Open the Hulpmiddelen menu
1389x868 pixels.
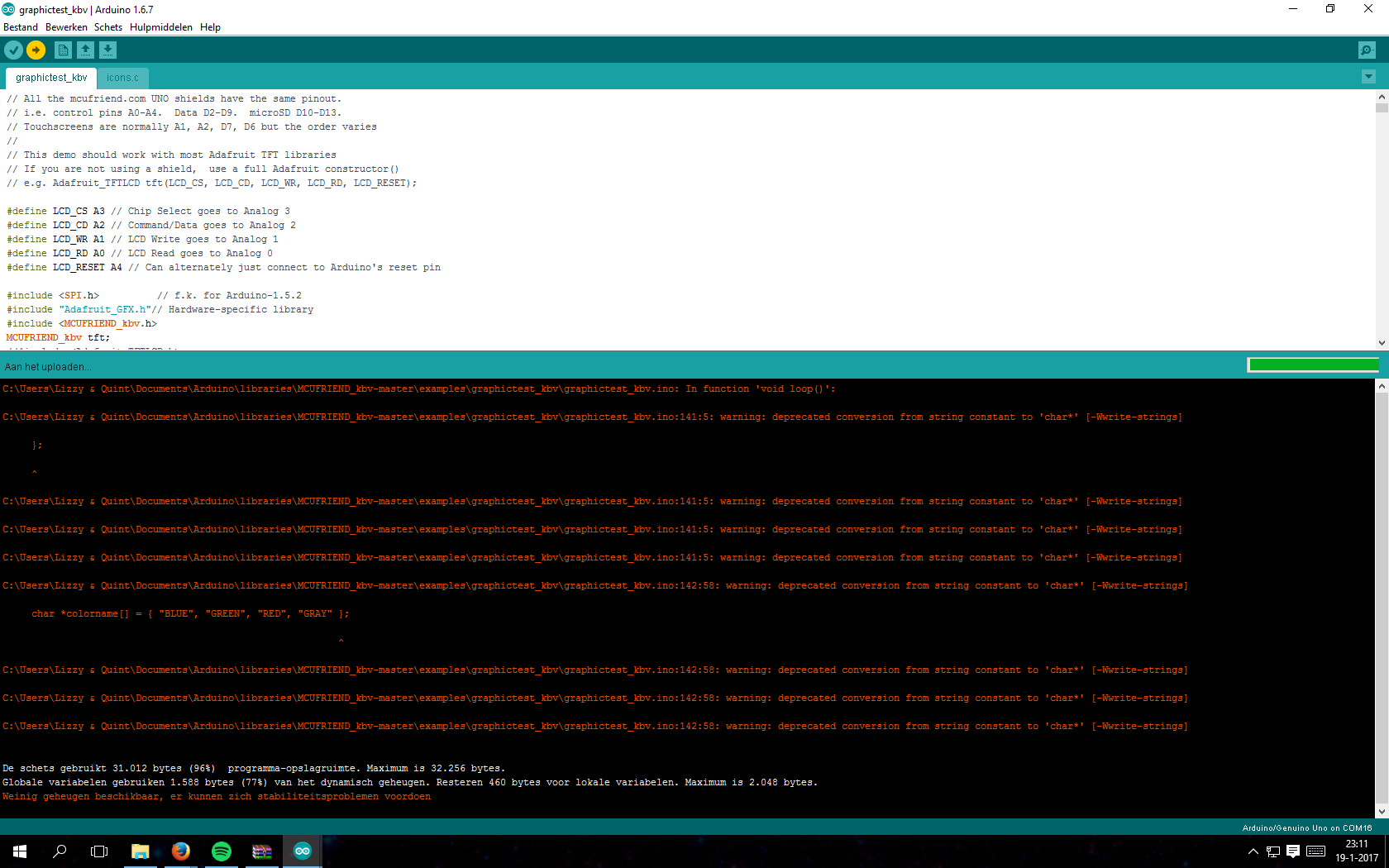click(161, 27)
